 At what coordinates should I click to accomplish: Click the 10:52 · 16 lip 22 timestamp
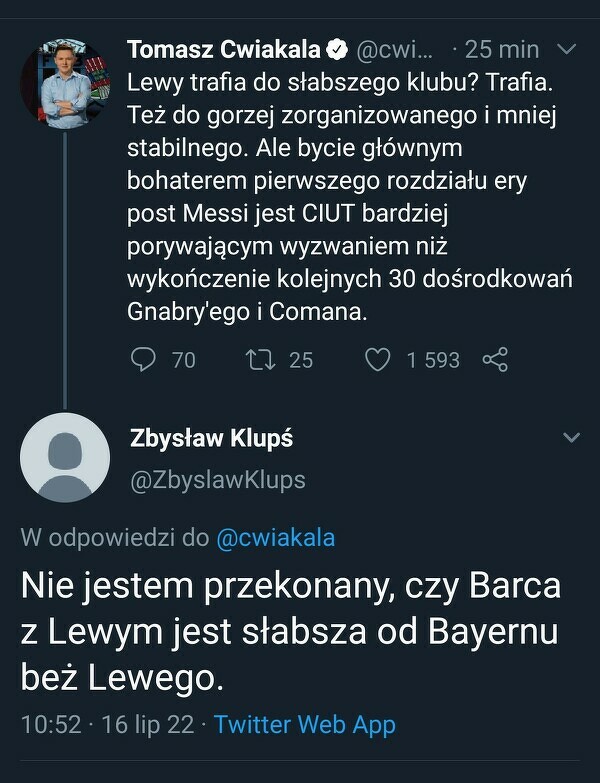107,724
